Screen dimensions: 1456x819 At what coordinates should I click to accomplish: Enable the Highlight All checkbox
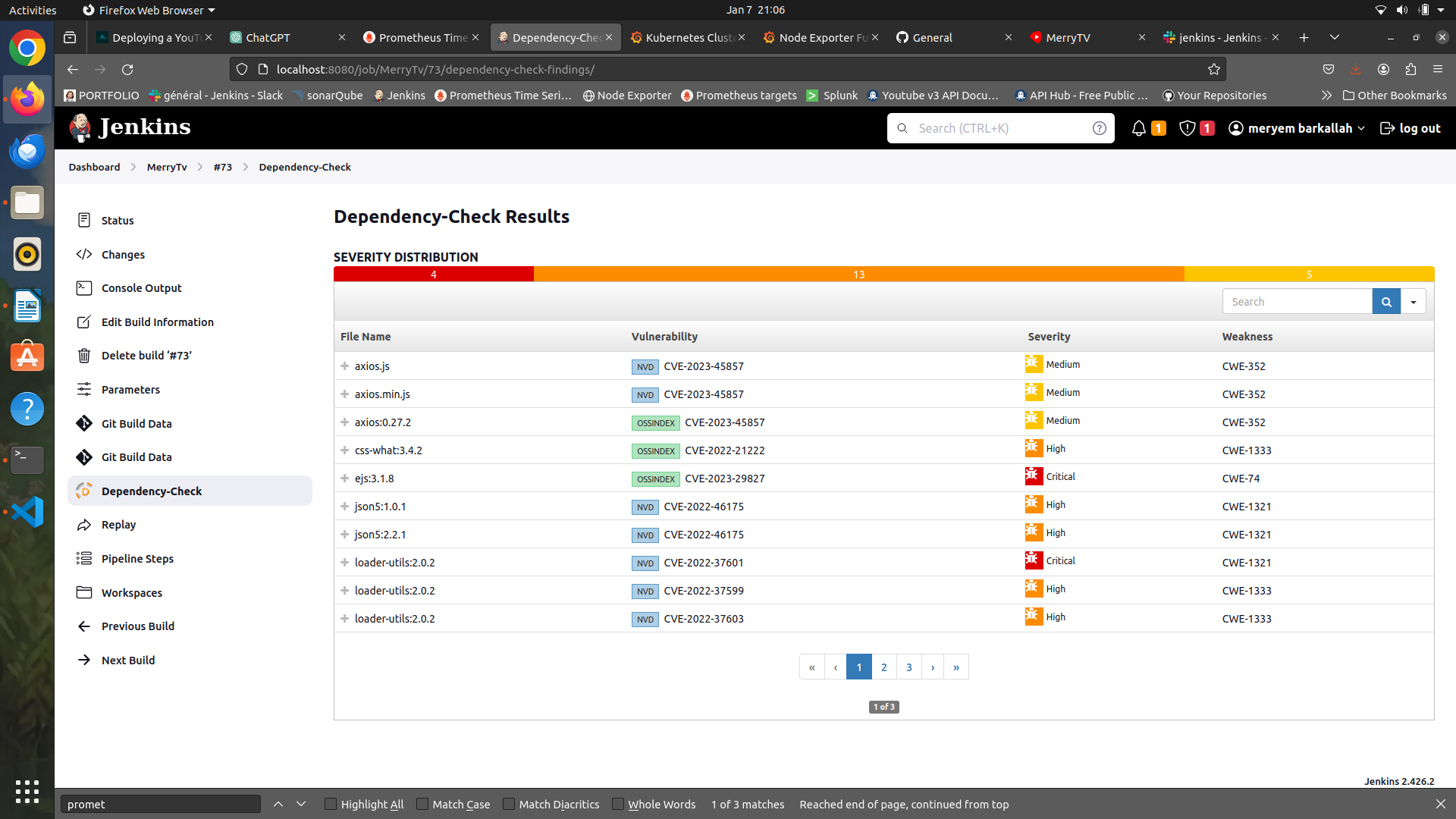pyautogui.click(x=331, y=804)
